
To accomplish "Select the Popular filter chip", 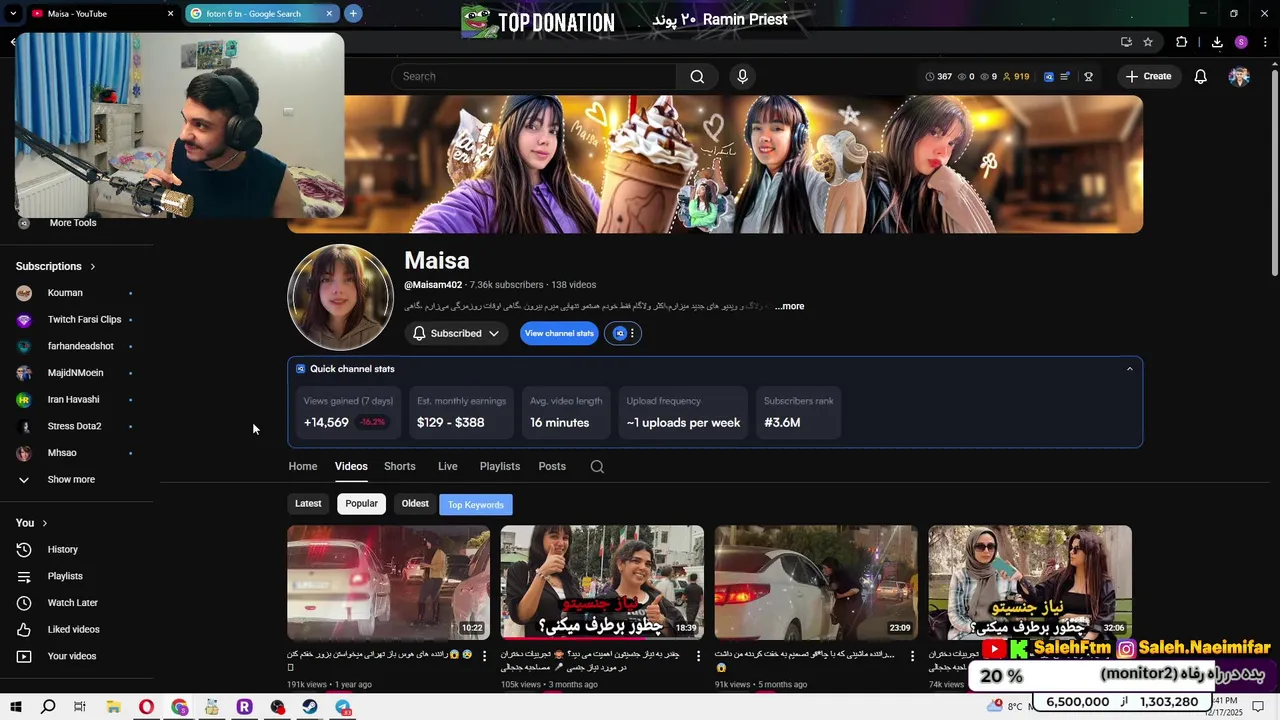I will pyautogui.click(x=362, y=504).
